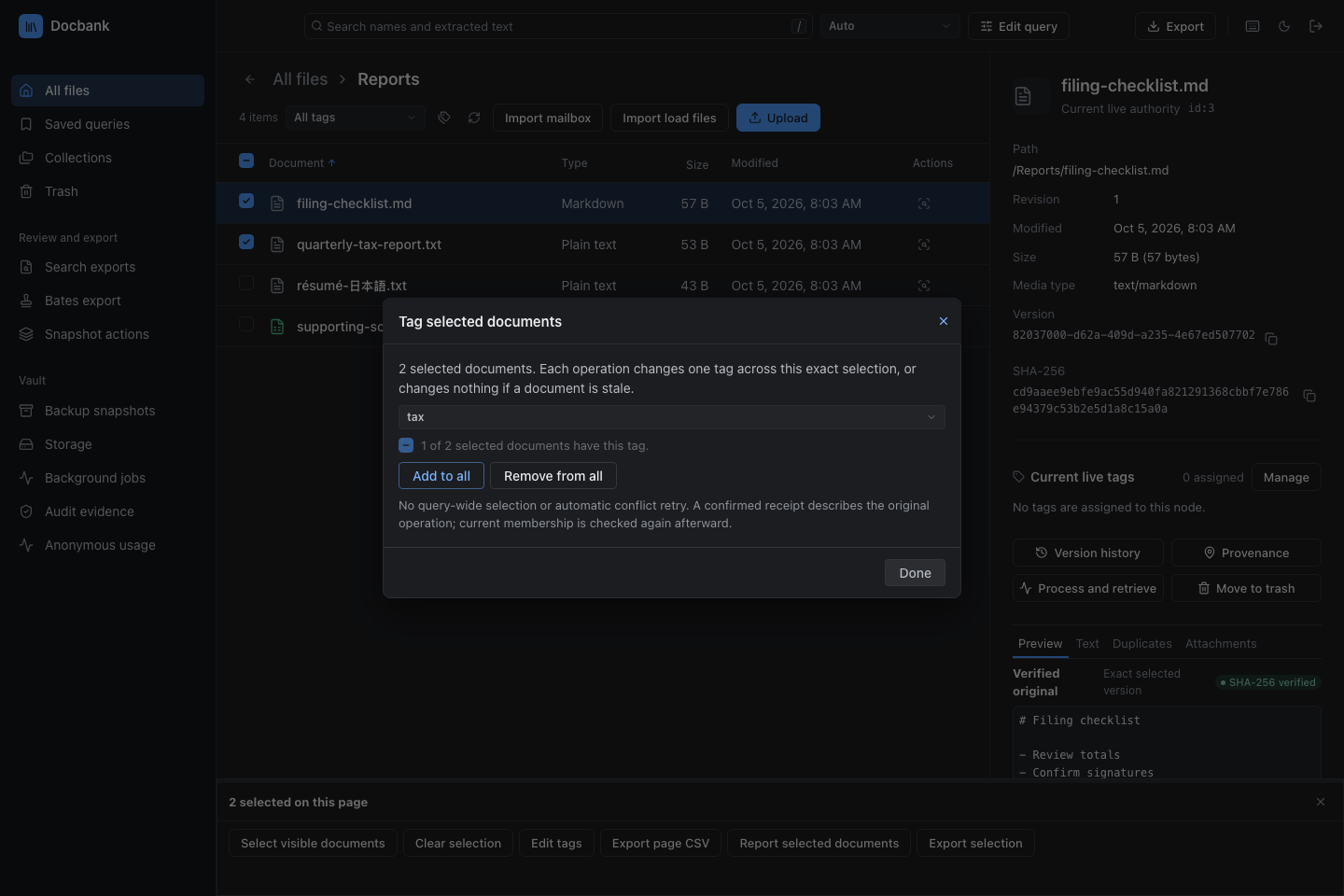Click Export page CSV

point(661,843)
